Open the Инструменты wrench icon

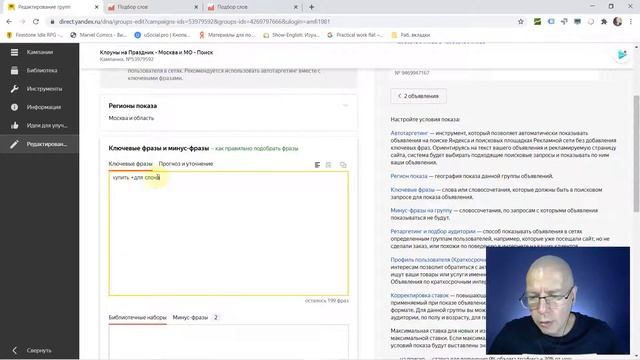14,89
